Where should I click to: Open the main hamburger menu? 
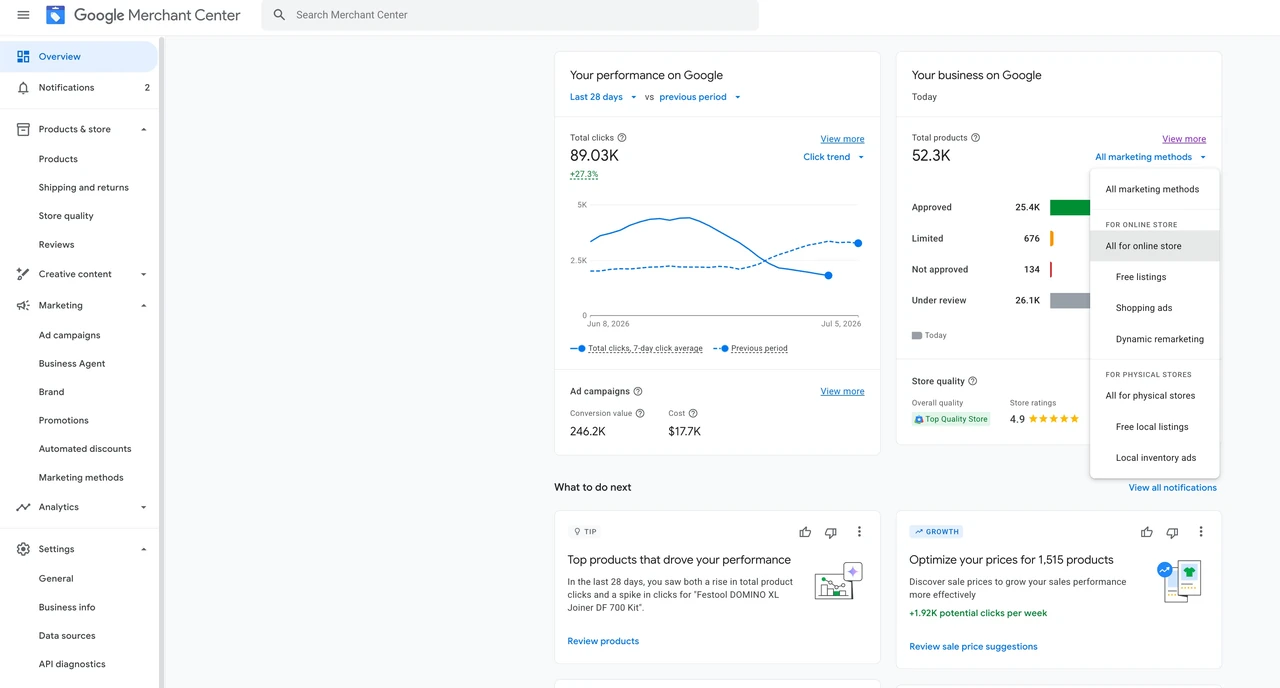click(x=23, y=15)
